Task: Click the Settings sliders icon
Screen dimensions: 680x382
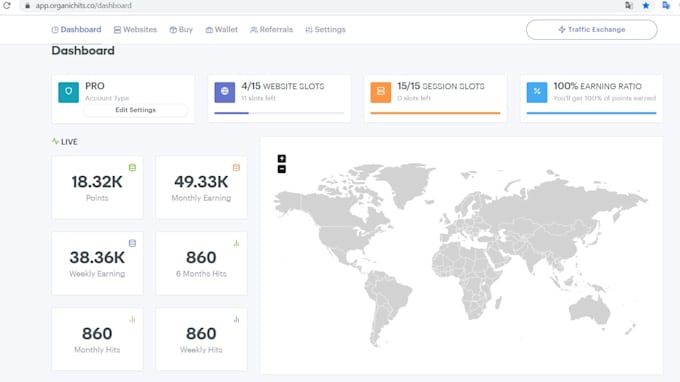Action: coord(309,30)
